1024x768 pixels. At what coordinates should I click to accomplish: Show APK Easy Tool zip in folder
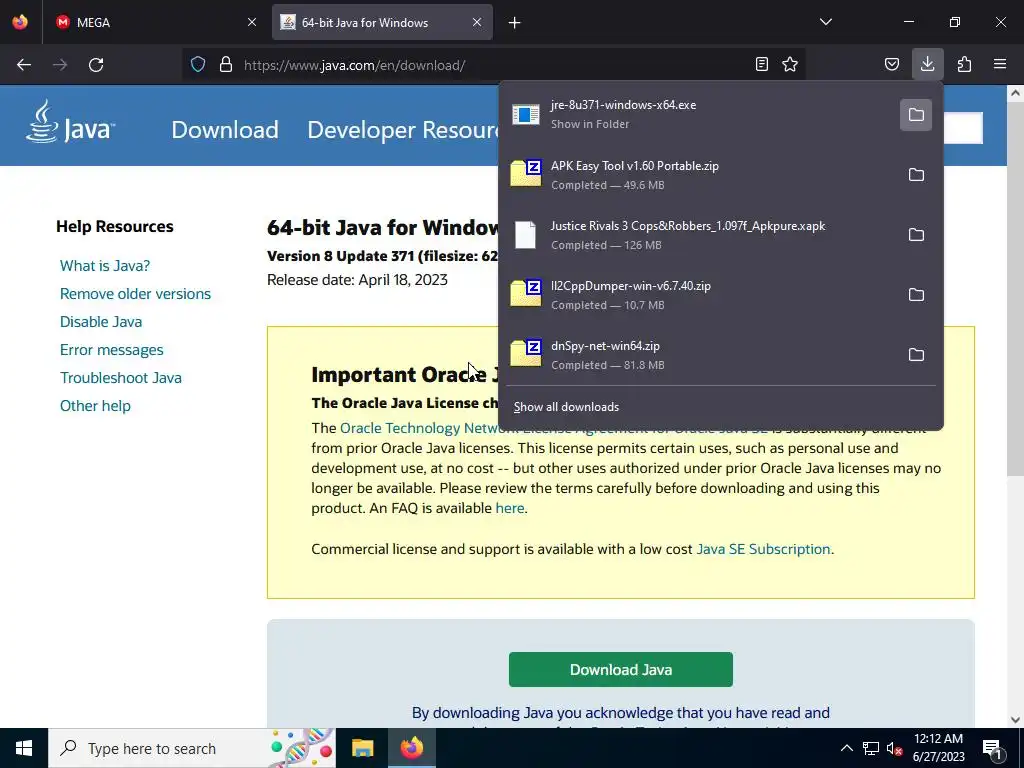[x=916, y=175]
